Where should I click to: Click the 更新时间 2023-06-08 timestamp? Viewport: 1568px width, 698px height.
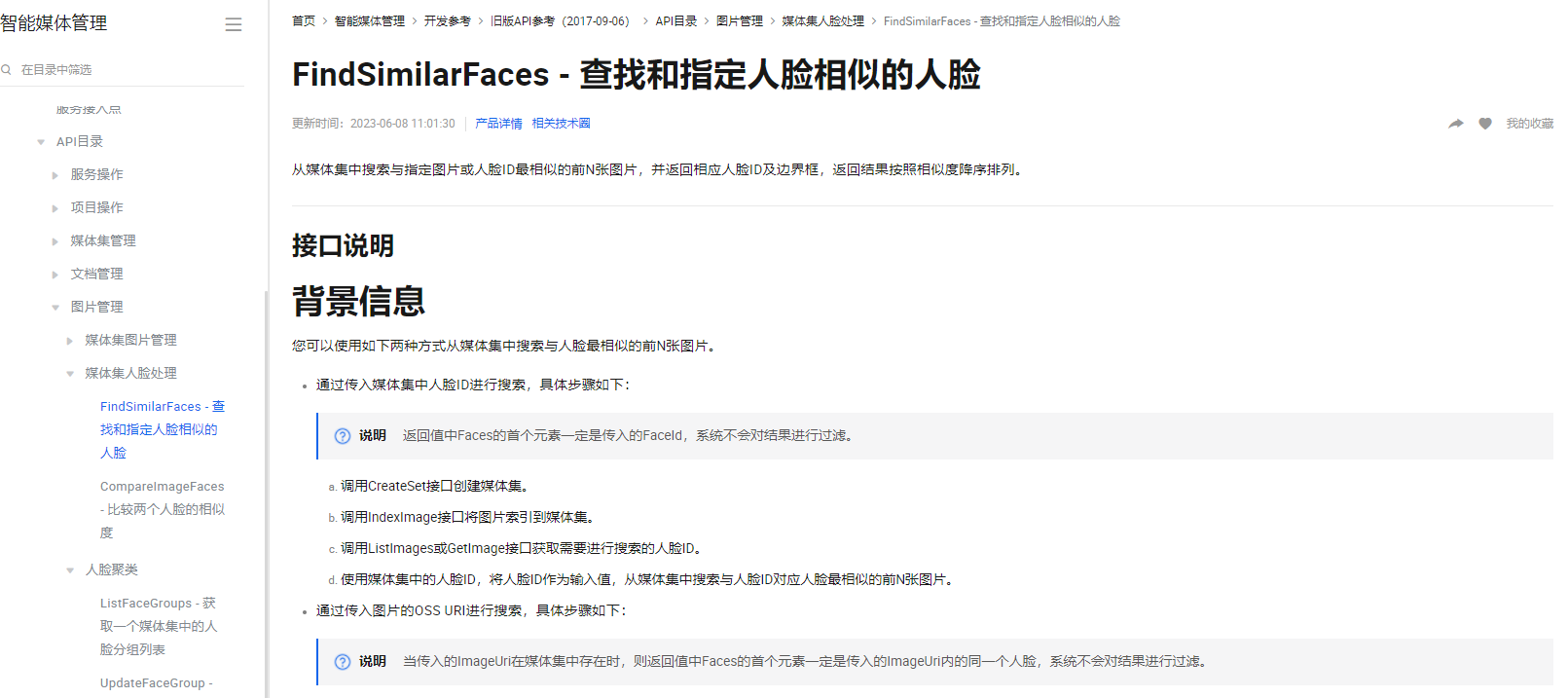[374, 124]
